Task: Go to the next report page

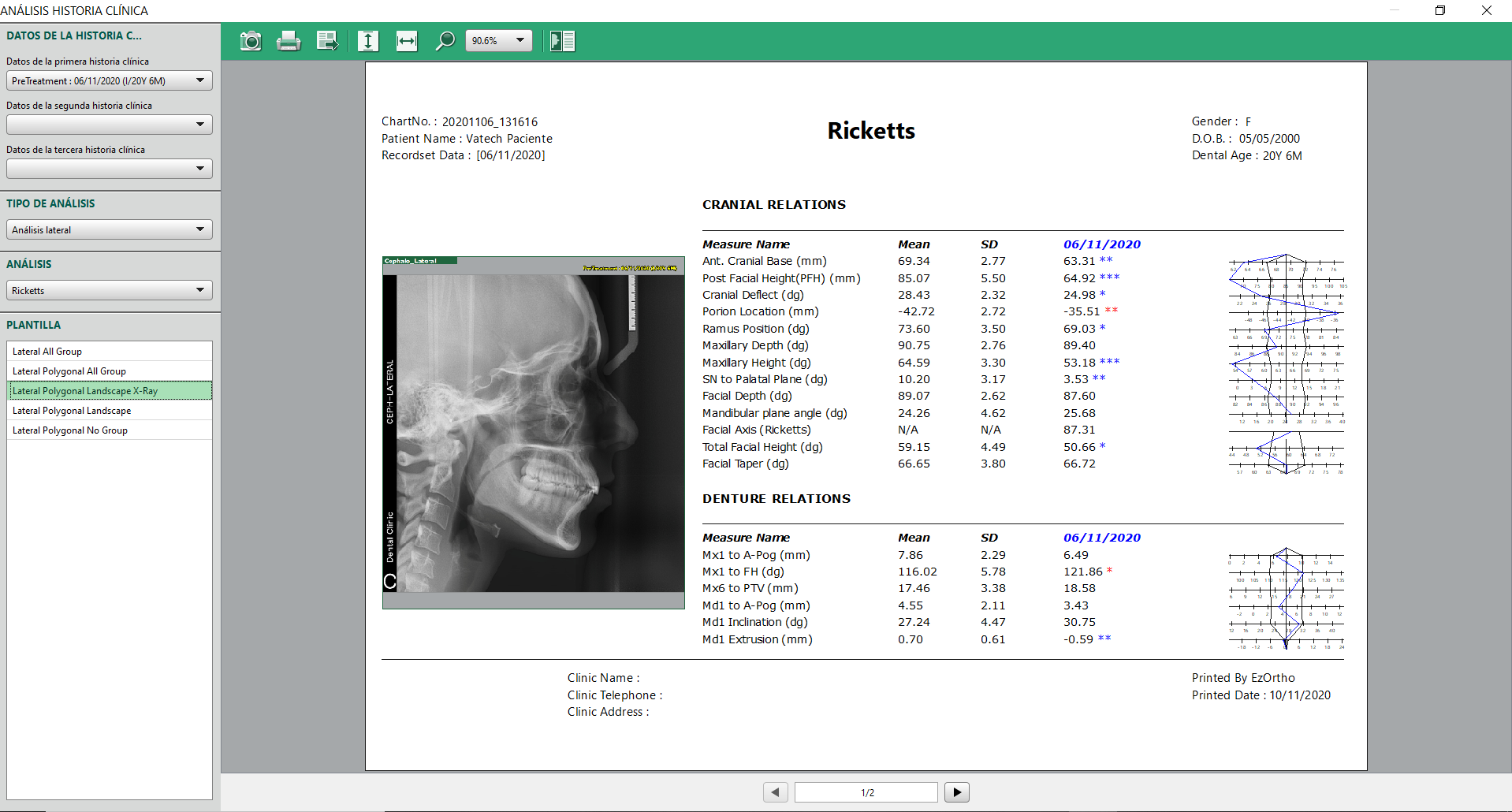Action: click(956, 792)
